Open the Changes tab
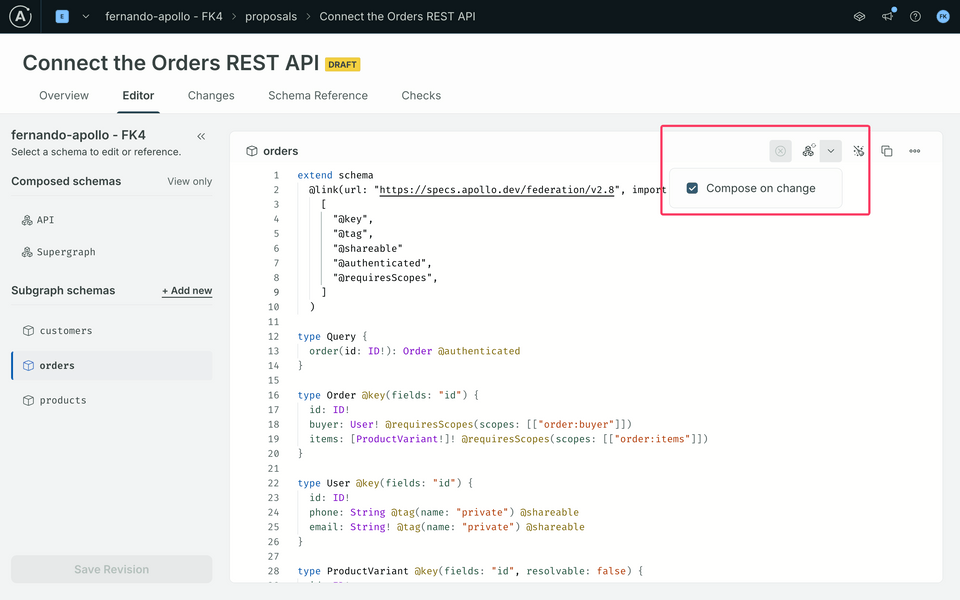The image size is (960, 600). [211, 96]
